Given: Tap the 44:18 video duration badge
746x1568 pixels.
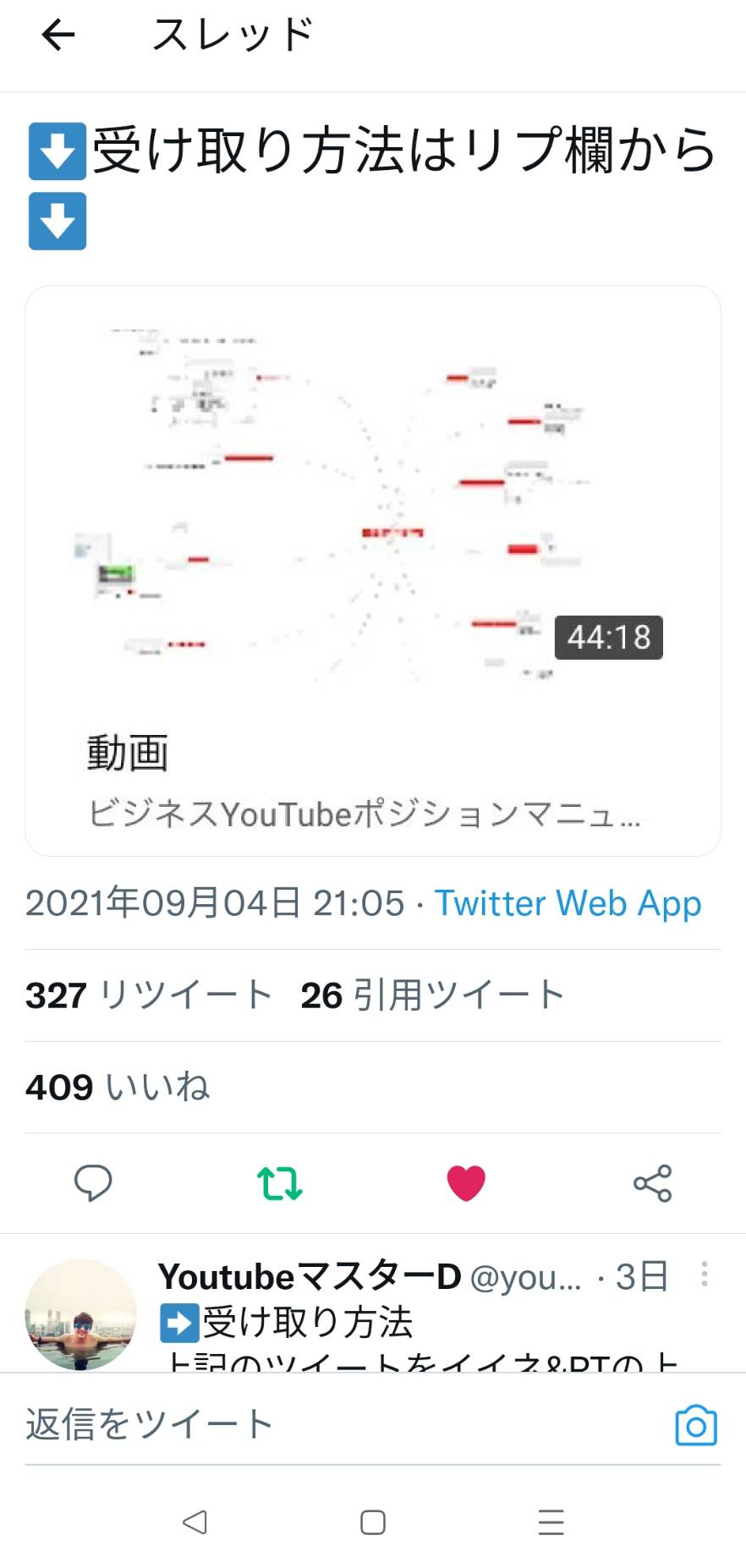Looking at the screenshot, I should click(x=609, y=637).
